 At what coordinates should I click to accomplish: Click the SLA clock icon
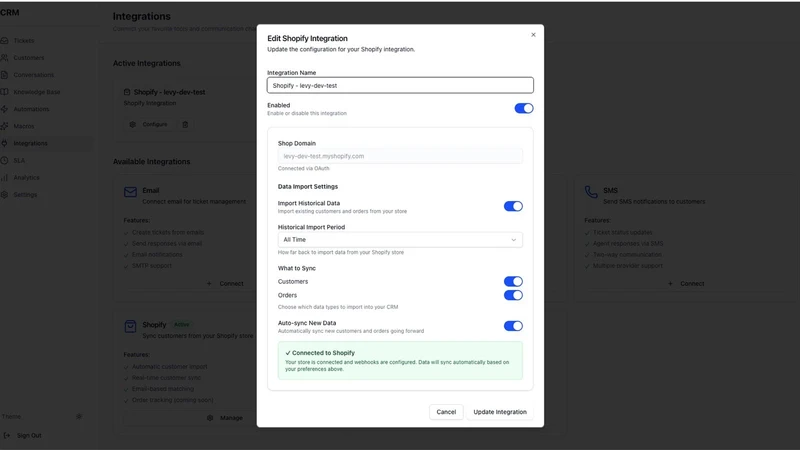(4, 160)
